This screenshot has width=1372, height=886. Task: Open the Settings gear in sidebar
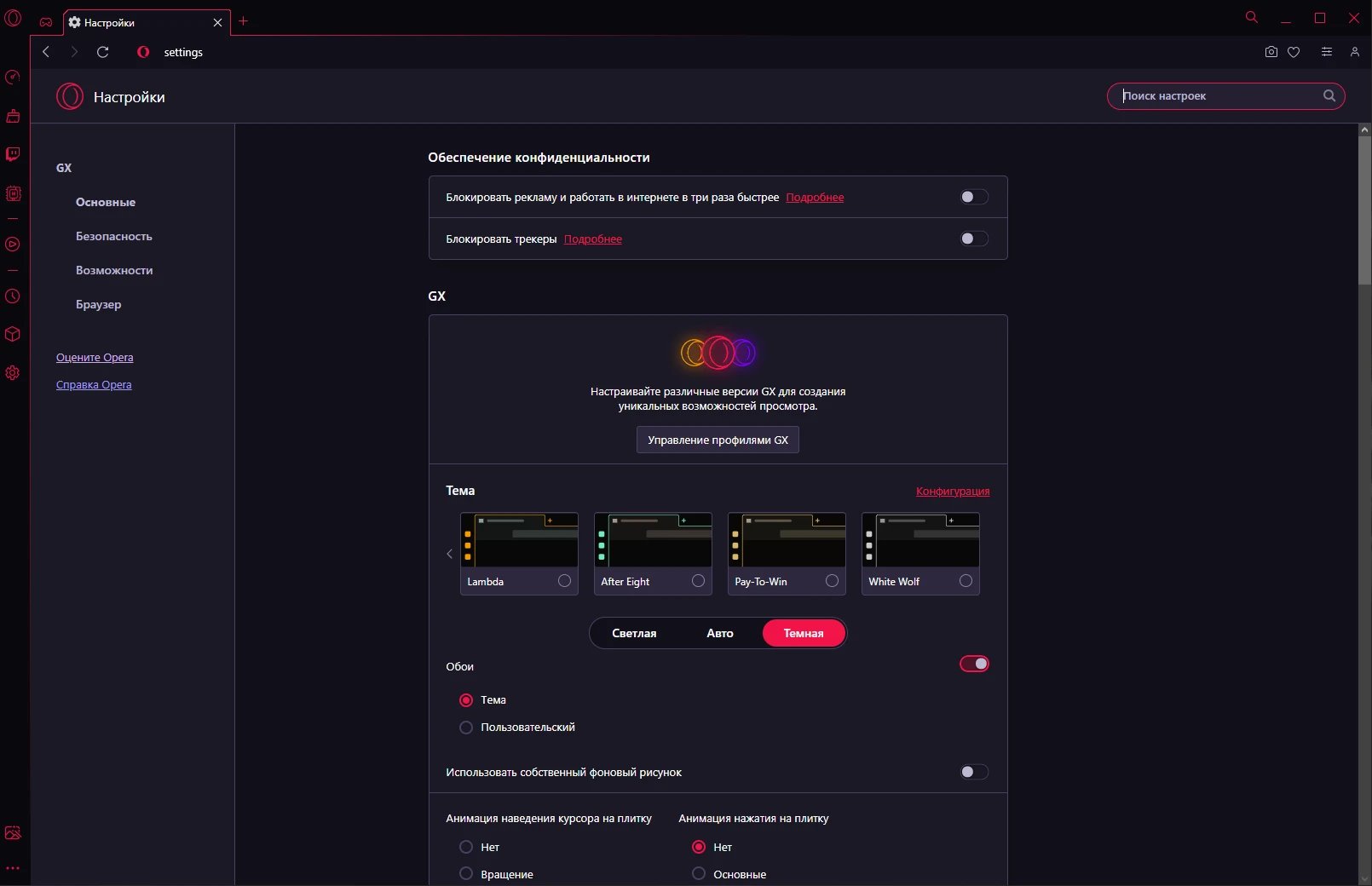point(13,373)
